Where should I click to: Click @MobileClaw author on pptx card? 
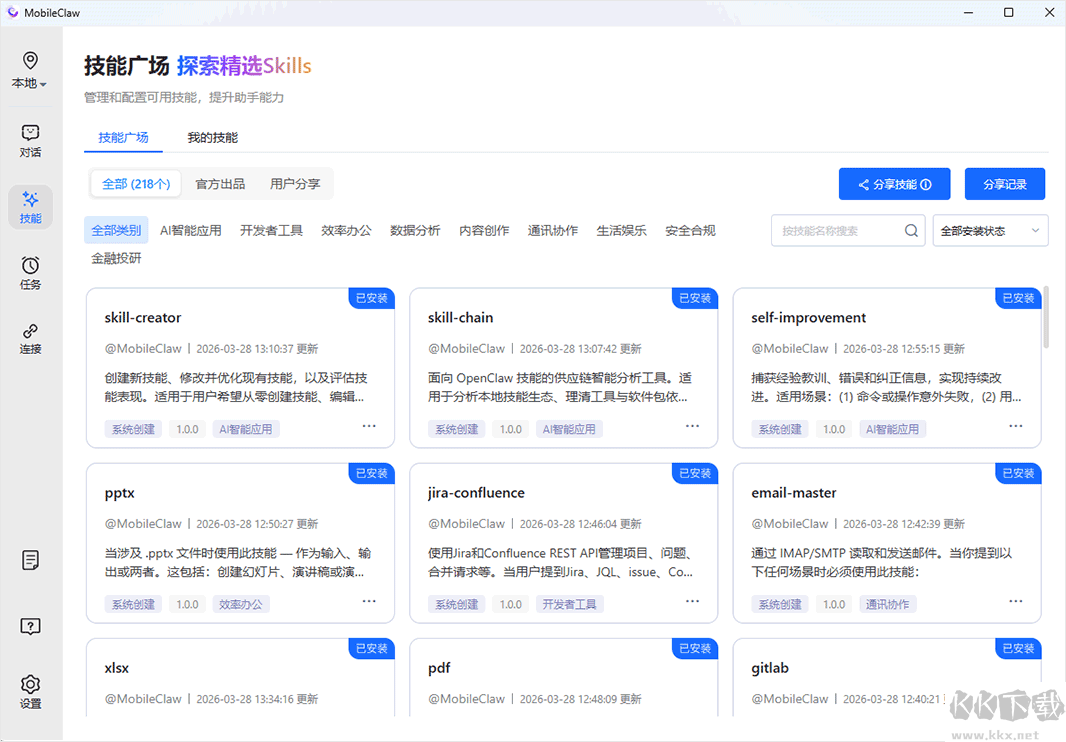(143, 524)
